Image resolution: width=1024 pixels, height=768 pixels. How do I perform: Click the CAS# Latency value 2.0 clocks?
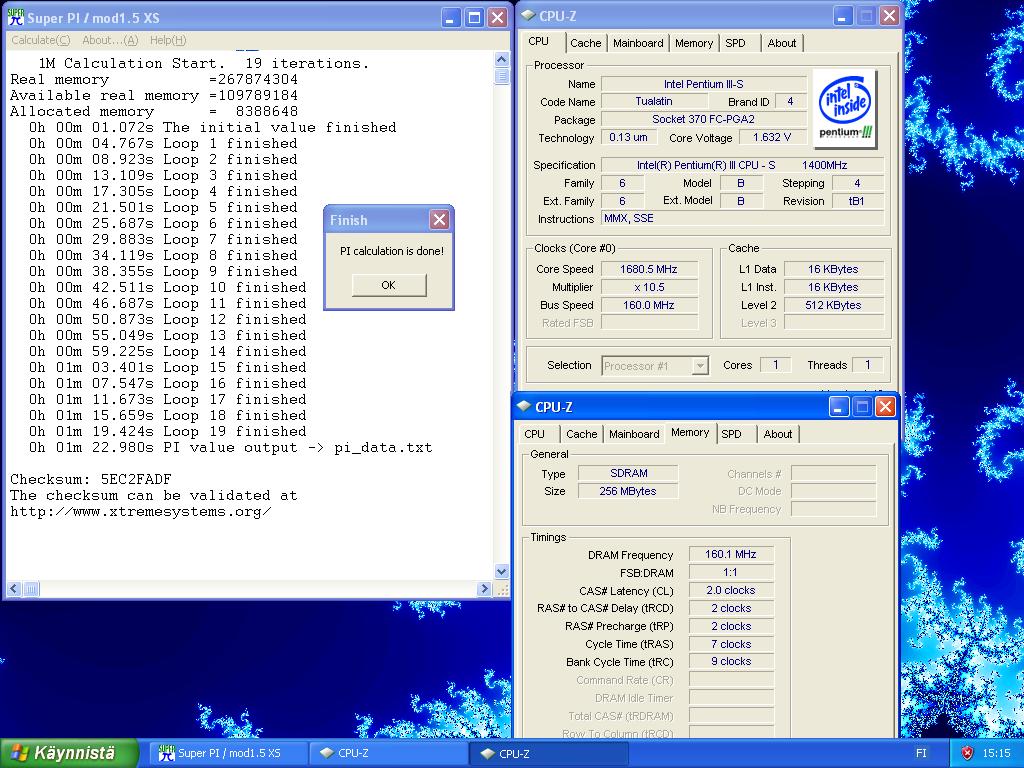click(x=731, y=590)
